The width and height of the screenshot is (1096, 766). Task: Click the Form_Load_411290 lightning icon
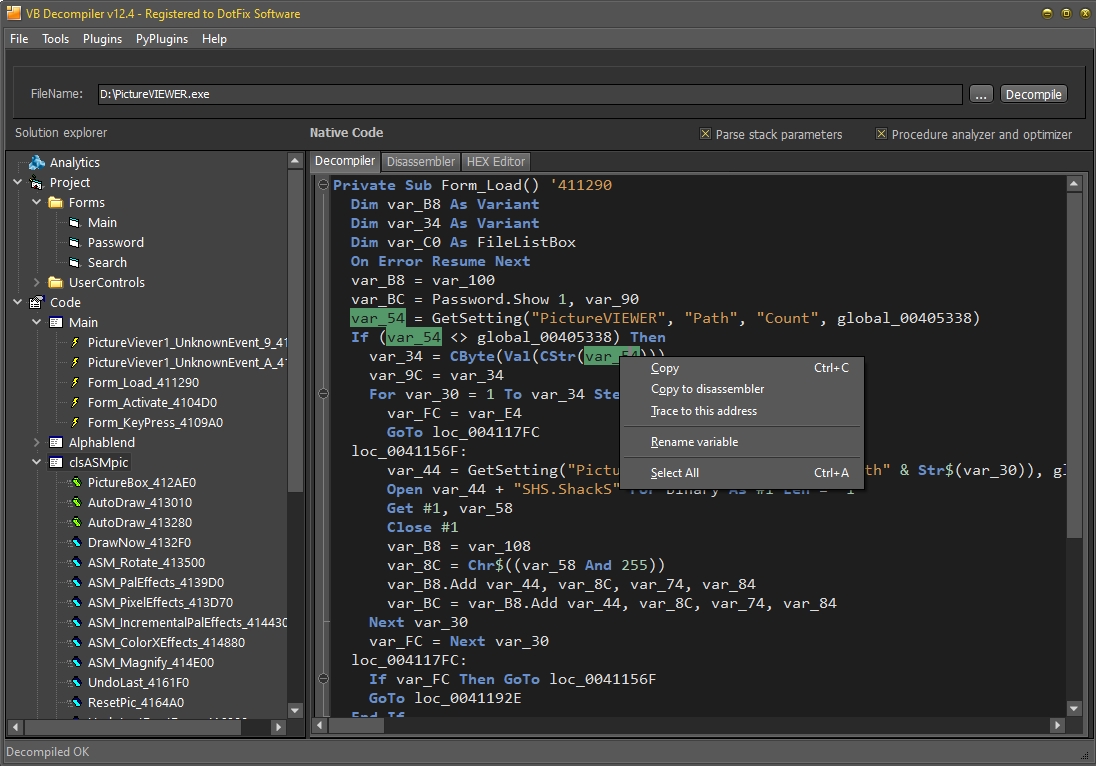[x=75, y=383]
